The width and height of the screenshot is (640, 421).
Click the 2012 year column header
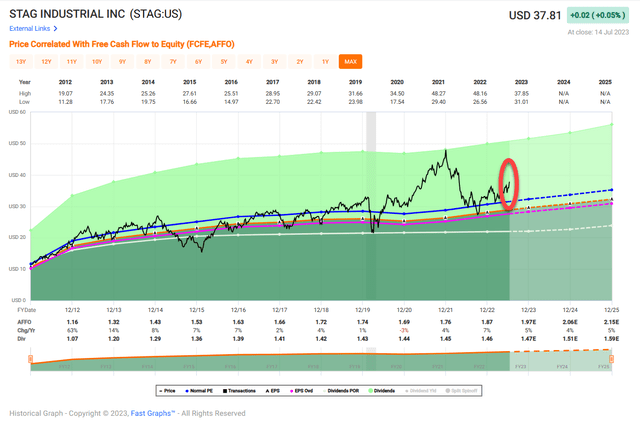[x=65, y=82]
